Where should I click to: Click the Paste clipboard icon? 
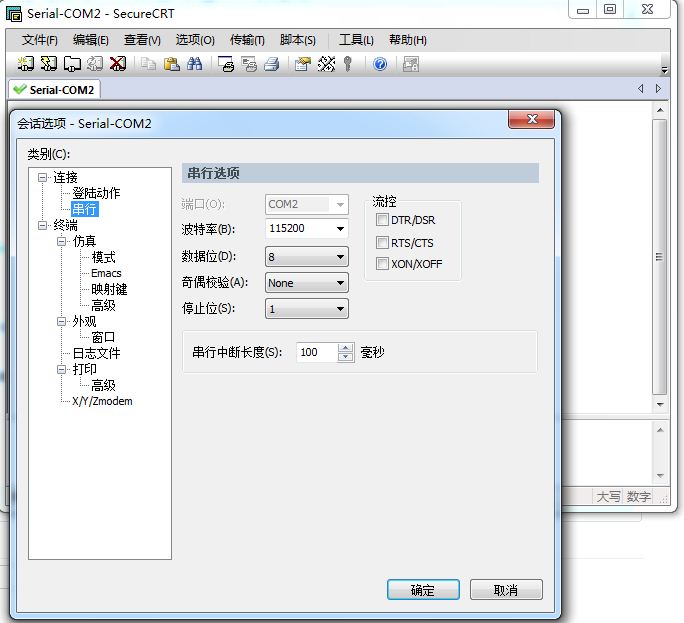point(171,64)
